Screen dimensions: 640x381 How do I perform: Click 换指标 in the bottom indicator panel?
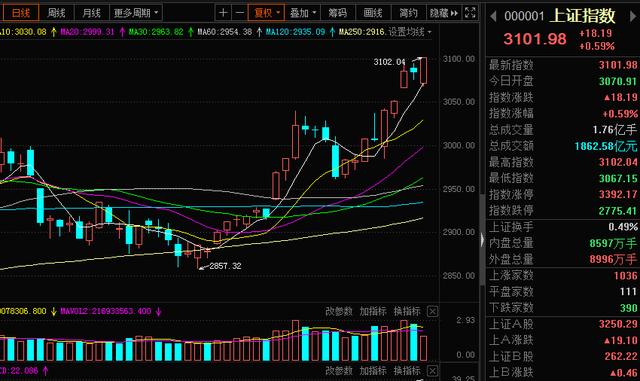tap(407, 371)
